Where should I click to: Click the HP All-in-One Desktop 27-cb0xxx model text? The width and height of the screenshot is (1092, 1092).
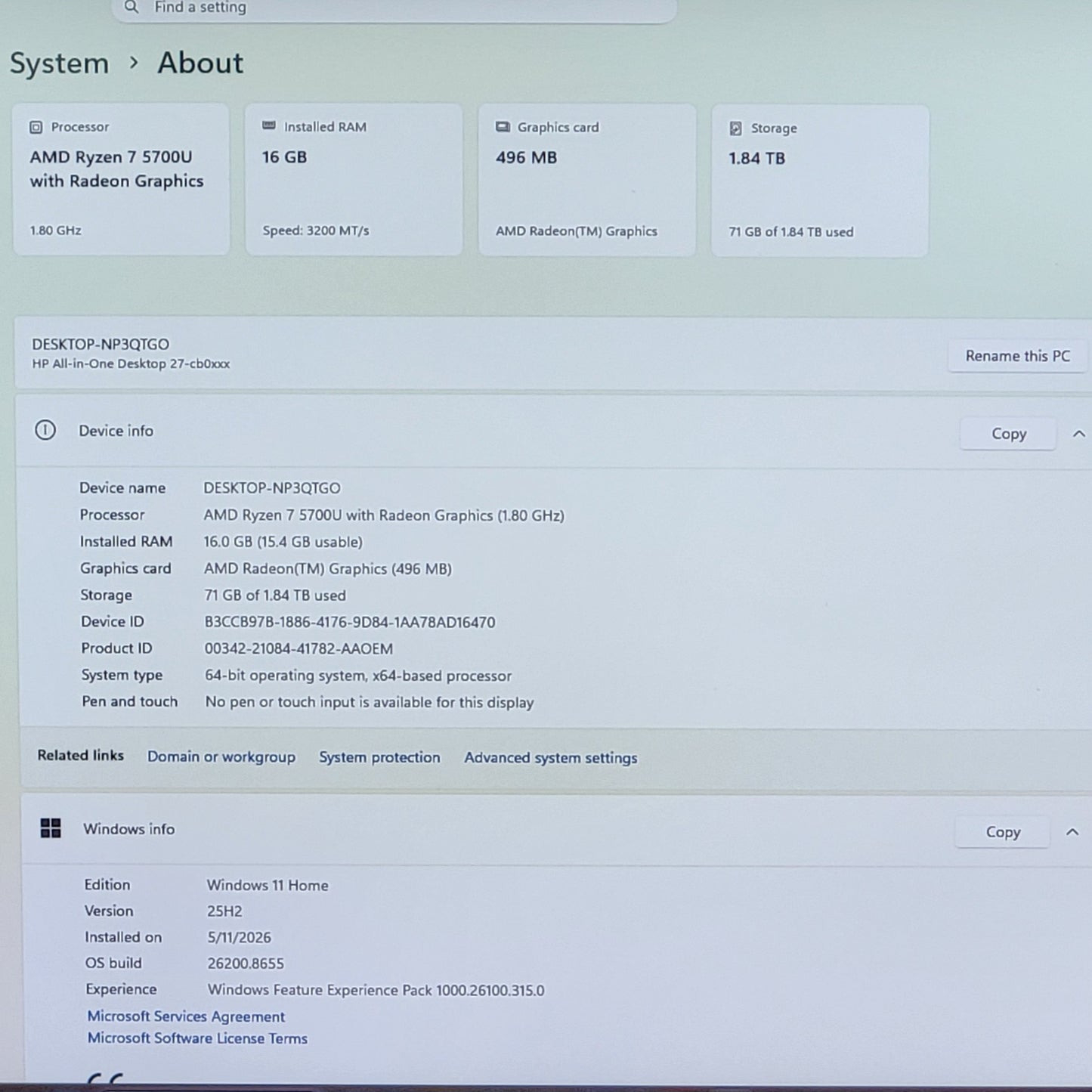tap(131, 363)
